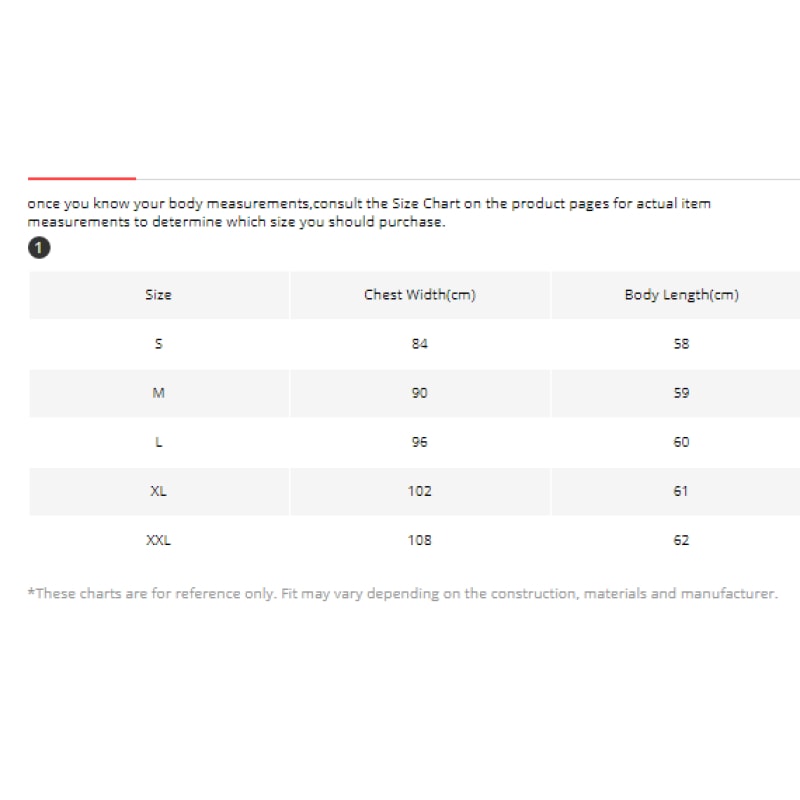Screen dimensions: 800x800
Task: Click the M size row label
Action: tap(158, 393)
